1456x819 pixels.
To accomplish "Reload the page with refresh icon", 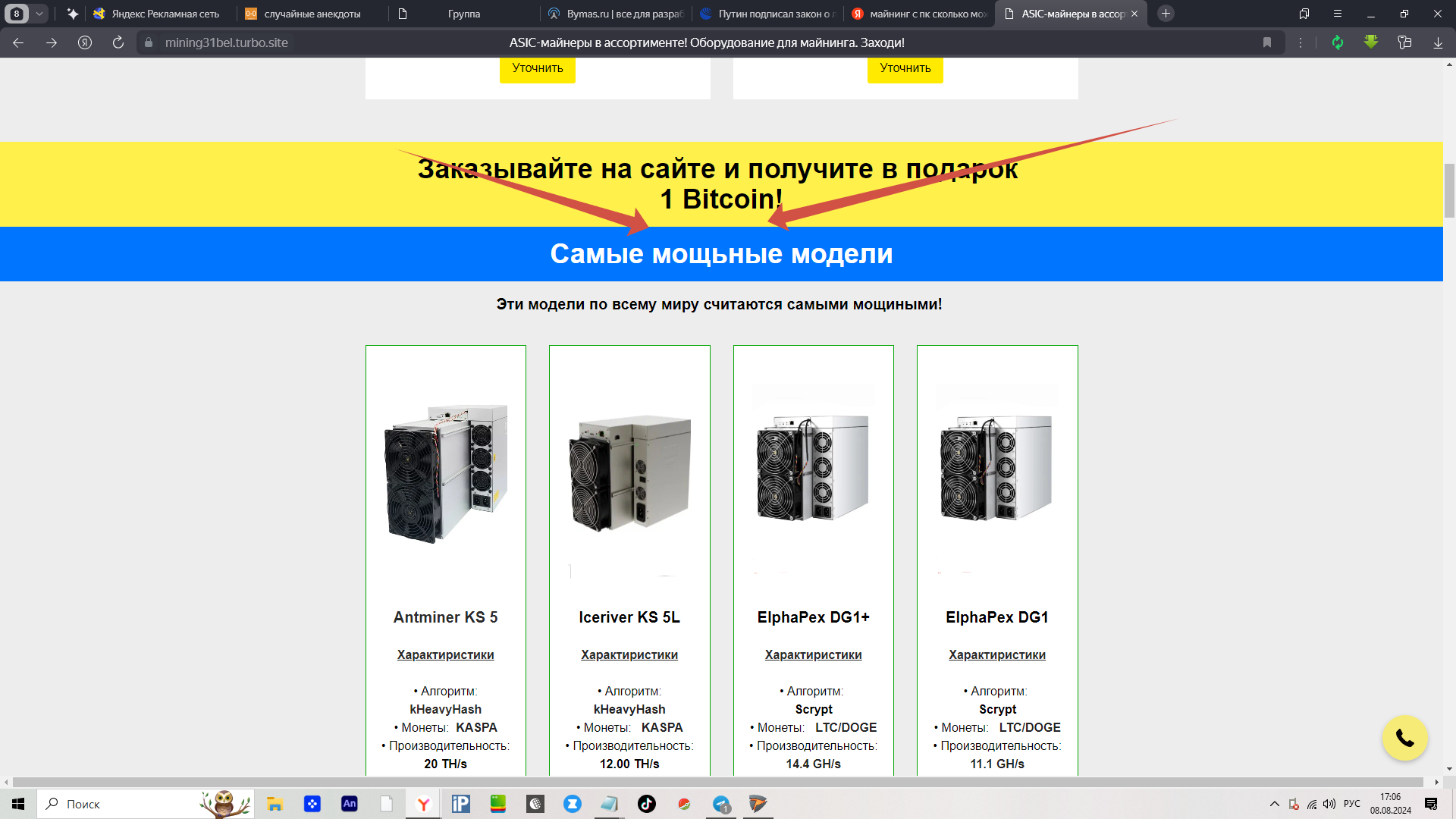I will point(118,42).
